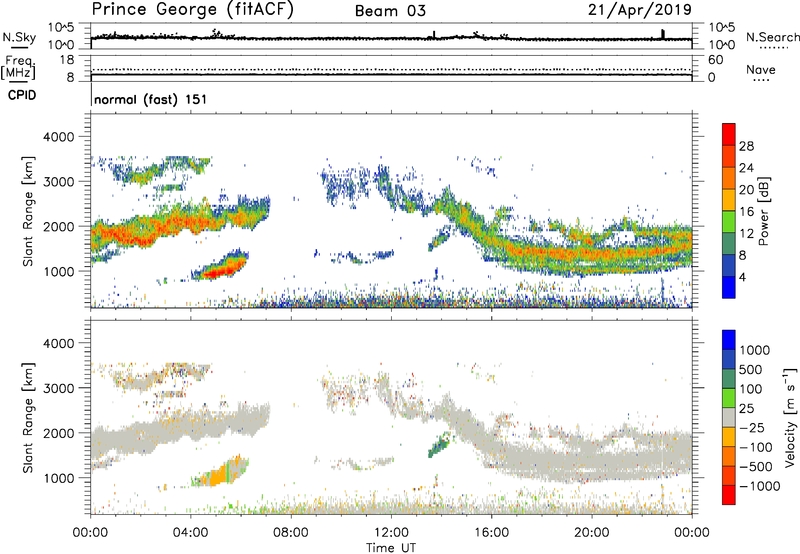Click the 'Freq. [MHz]' axis label
800x554 pixels.
19,68
